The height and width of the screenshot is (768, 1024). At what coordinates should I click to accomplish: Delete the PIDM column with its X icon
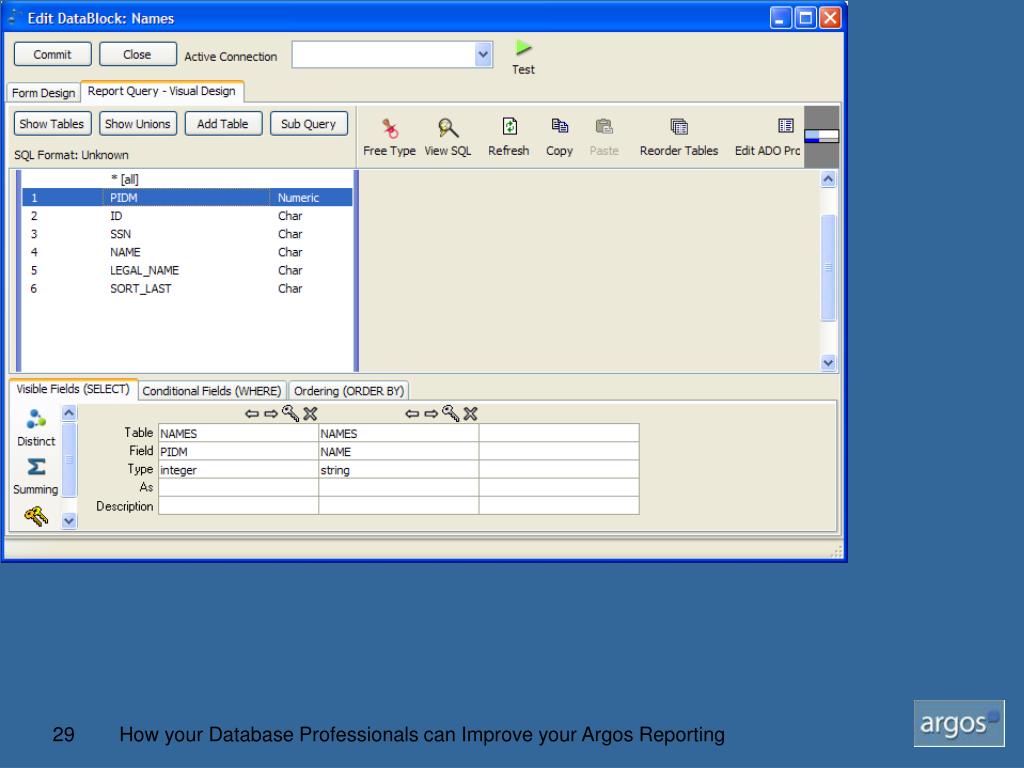click(310, 413)
